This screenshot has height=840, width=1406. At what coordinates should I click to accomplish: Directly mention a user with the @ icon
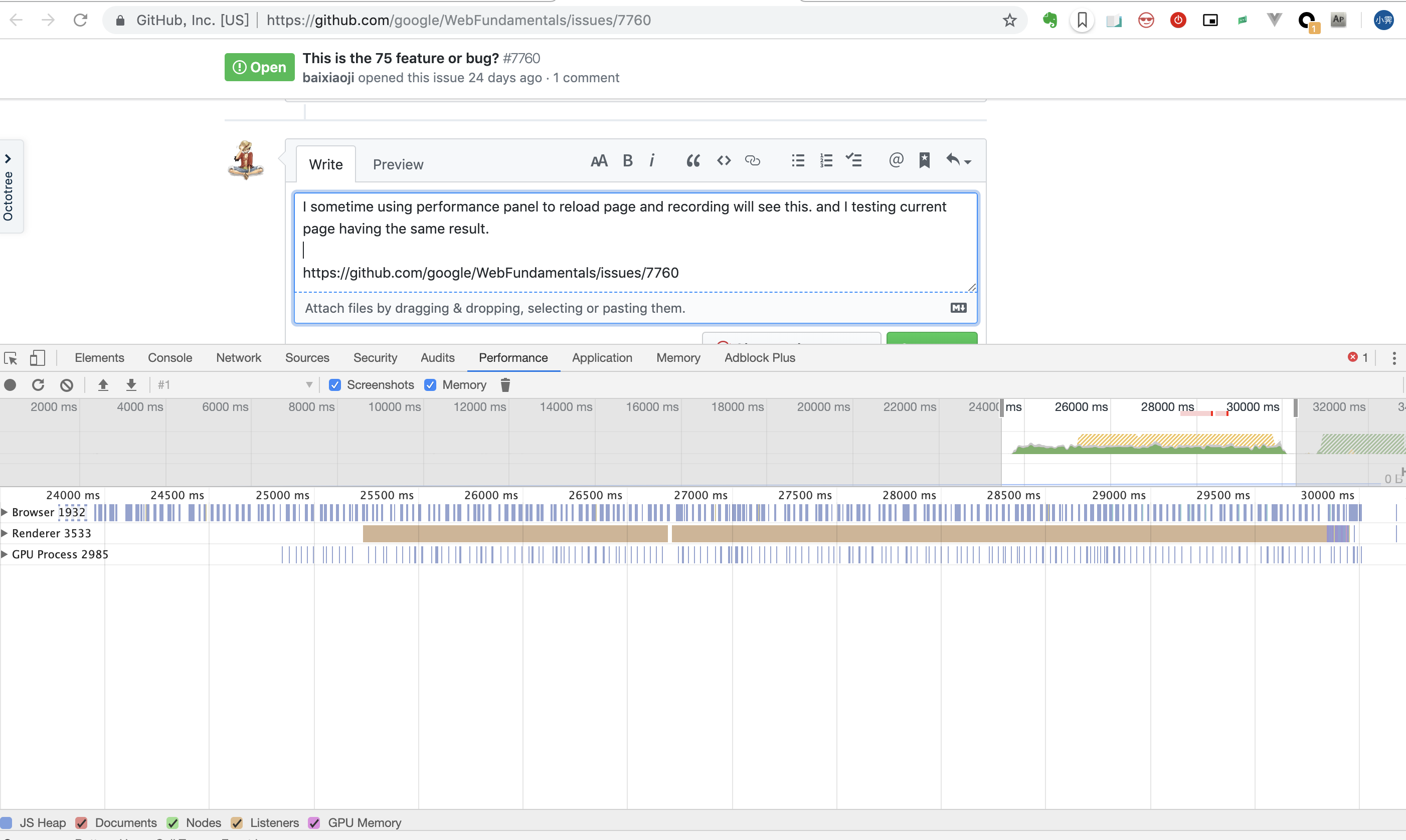coord(895,161)
